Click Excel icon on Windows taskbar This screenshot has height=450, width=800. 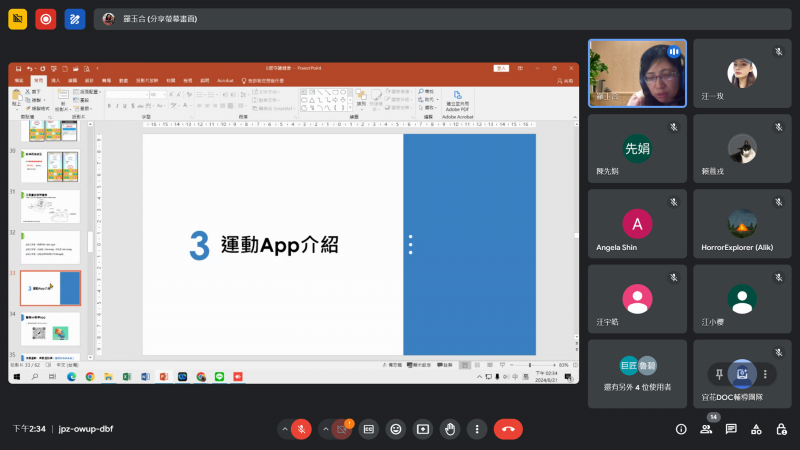tap(127, 377)
